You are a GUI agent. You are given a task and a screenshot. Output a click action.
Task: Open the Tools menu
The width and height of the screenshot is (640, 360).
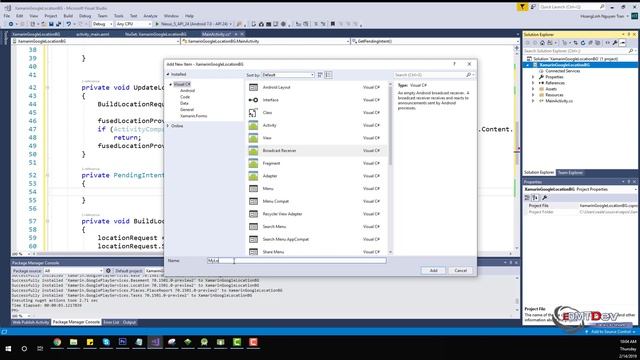pos(119,16)
